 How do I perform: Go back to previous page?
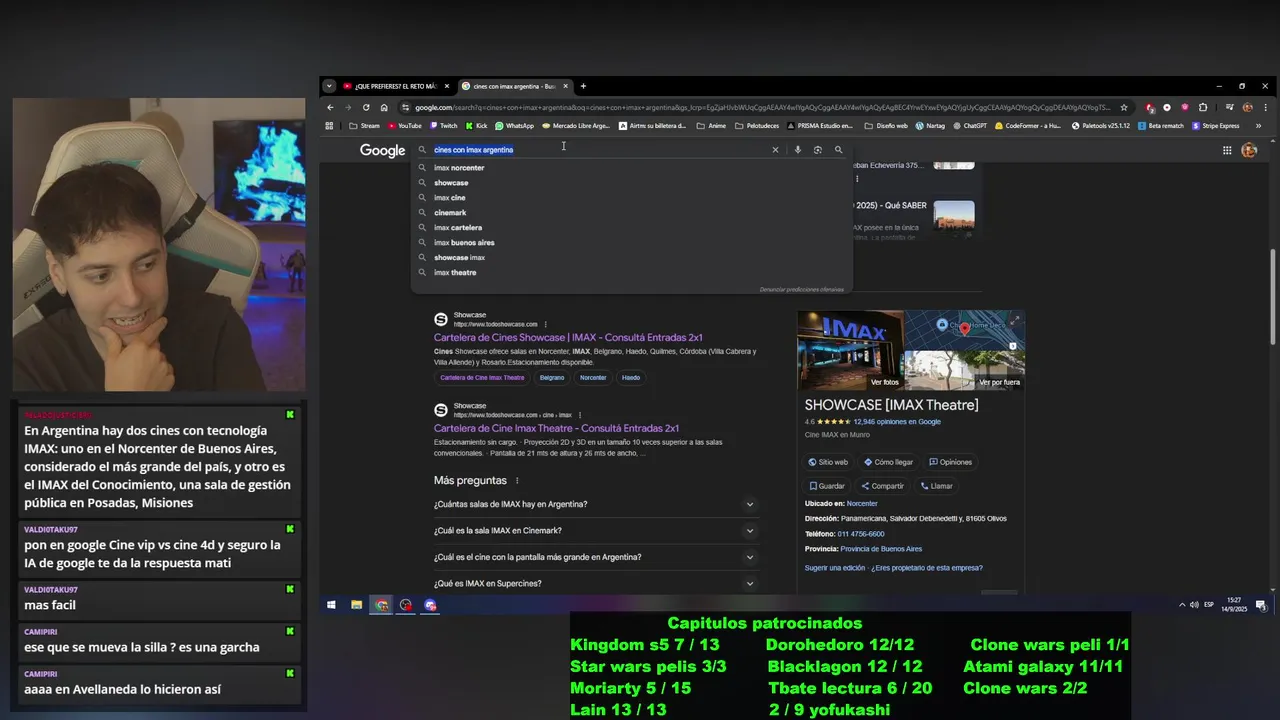click(330, 107)
